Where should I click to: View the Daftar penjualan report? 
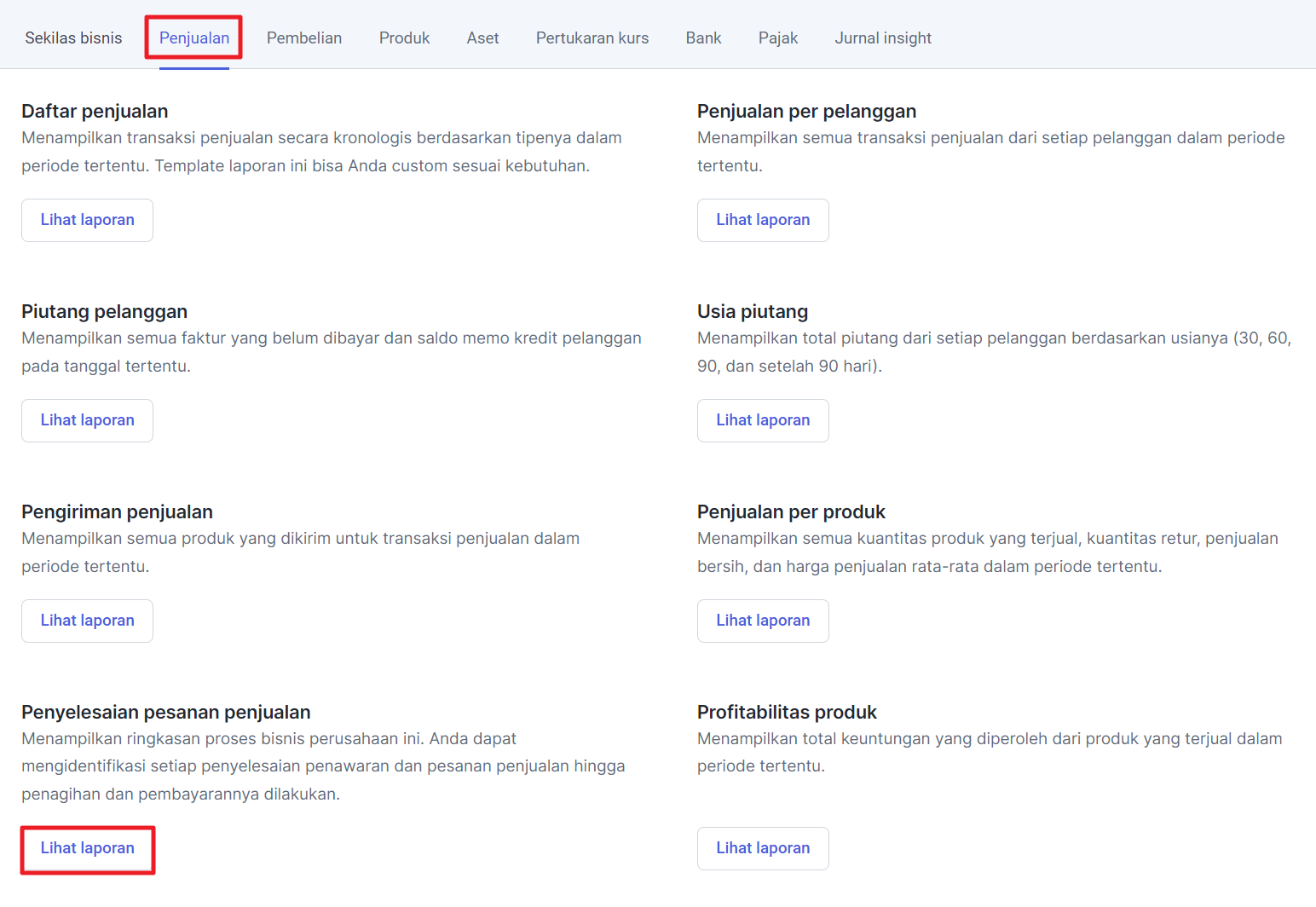pyautogui.click(x=87, y=220)
